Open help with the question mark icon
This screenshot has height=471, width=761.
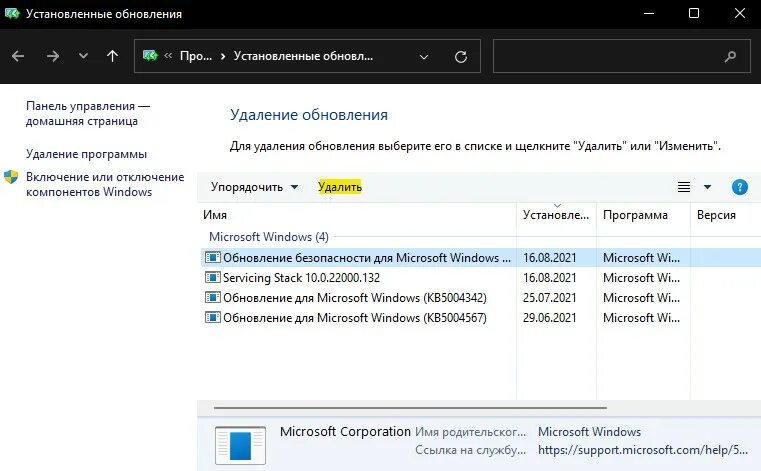740,187
